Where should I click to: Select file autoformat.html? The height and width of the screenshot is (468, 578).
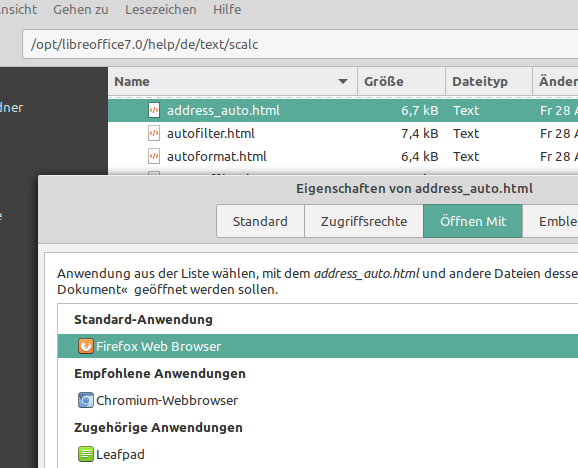[217, 157]
